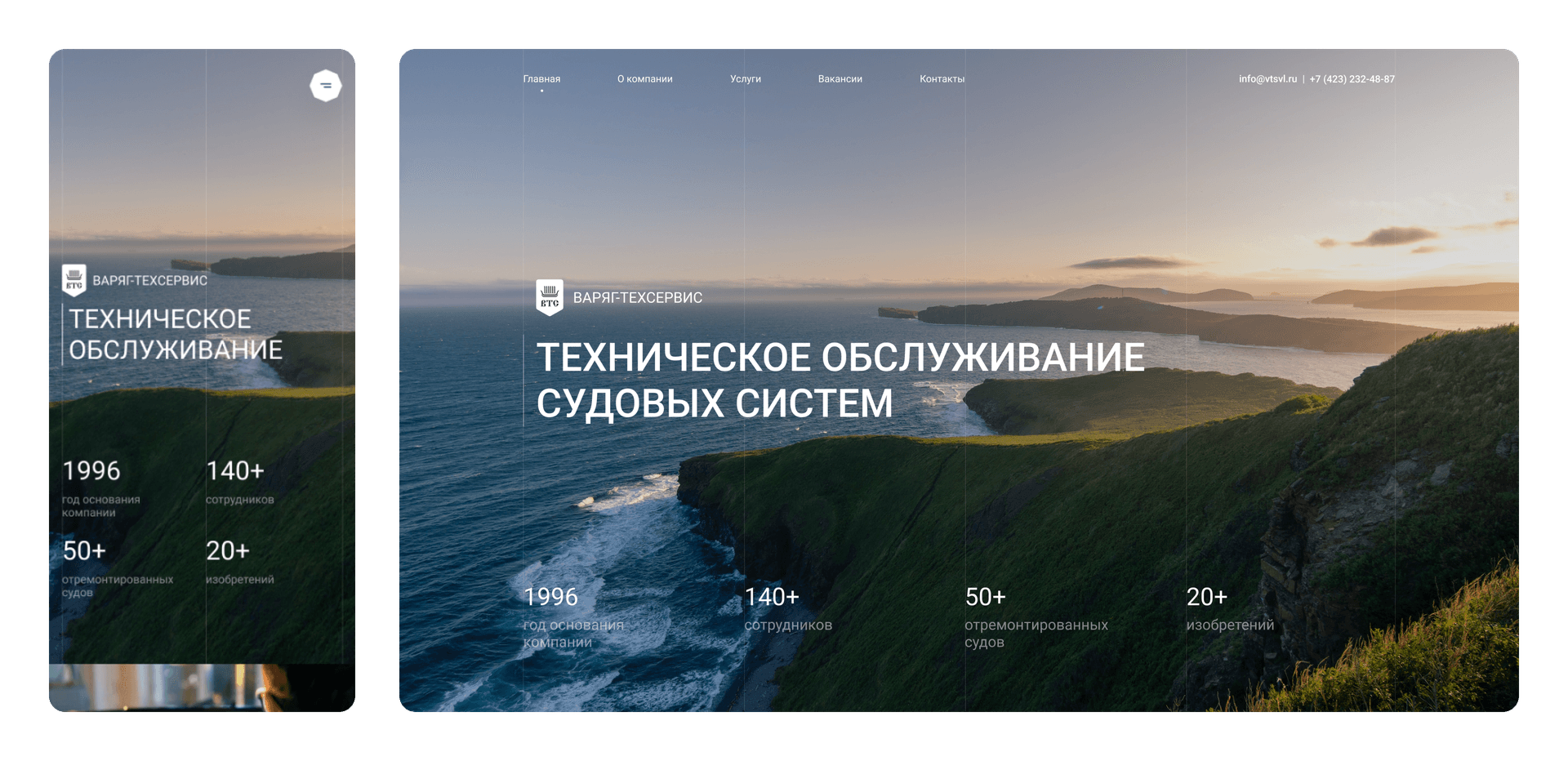Click the separator icon between email and phone

pos(1303,79)
